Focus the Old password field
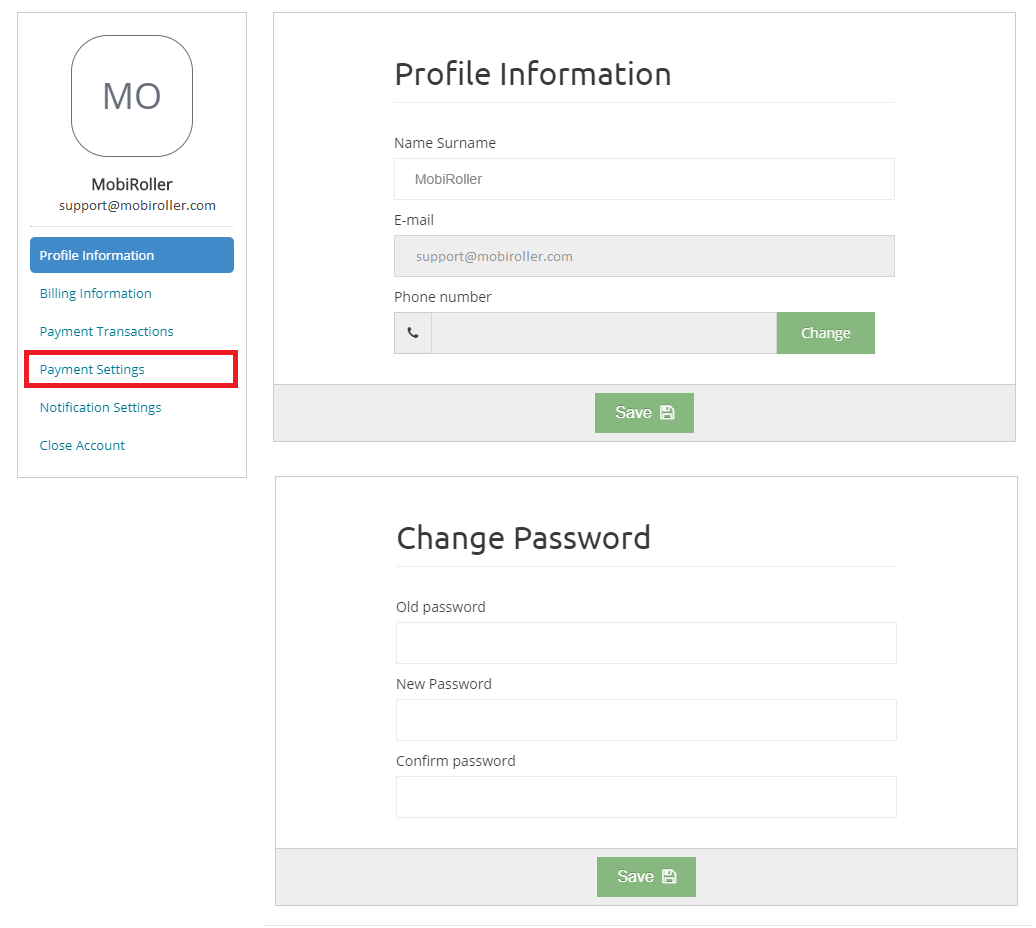 coord(646,643)
